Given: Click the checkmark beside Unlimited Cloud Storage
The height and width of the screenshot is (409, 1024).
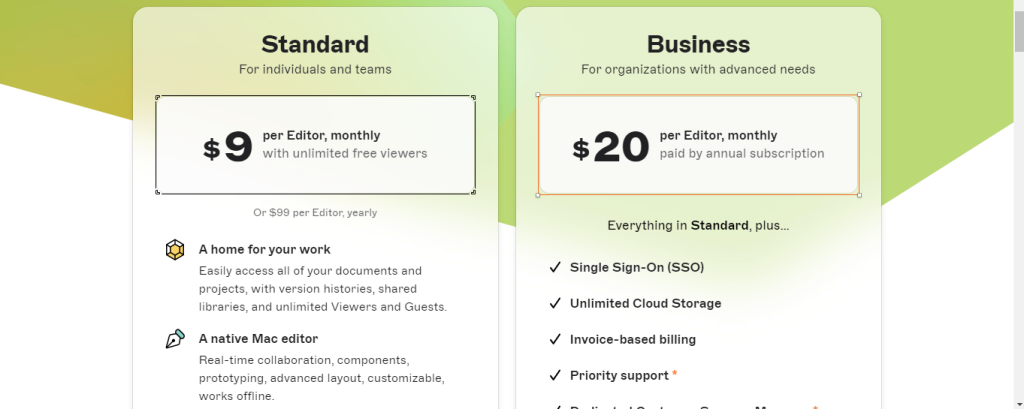Looking at the screenshot, I should click(x=555, y=303).
